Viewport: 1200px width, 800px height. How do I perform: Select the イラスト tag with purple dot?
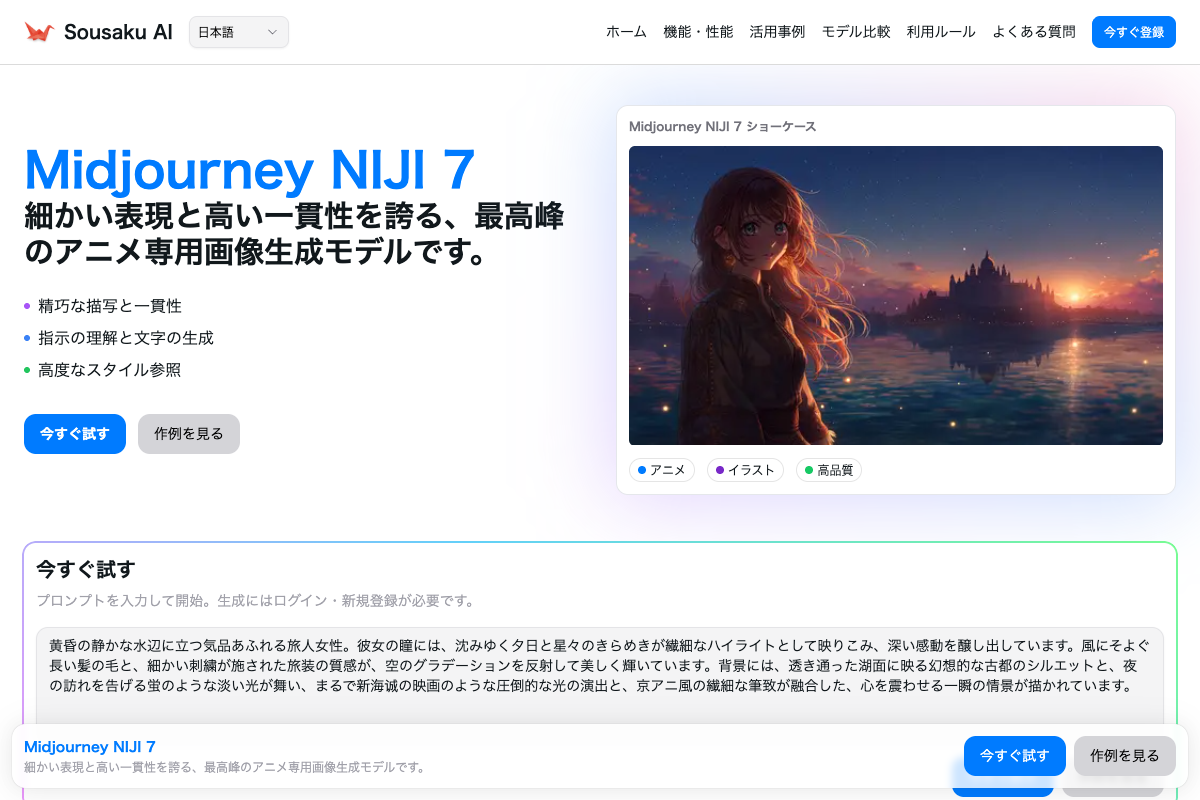[746, 470]
